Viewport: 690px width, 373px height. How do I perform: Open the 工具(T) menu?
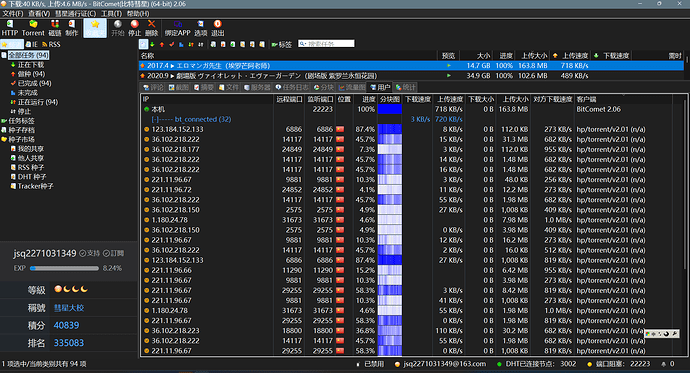tap(111, 14)
